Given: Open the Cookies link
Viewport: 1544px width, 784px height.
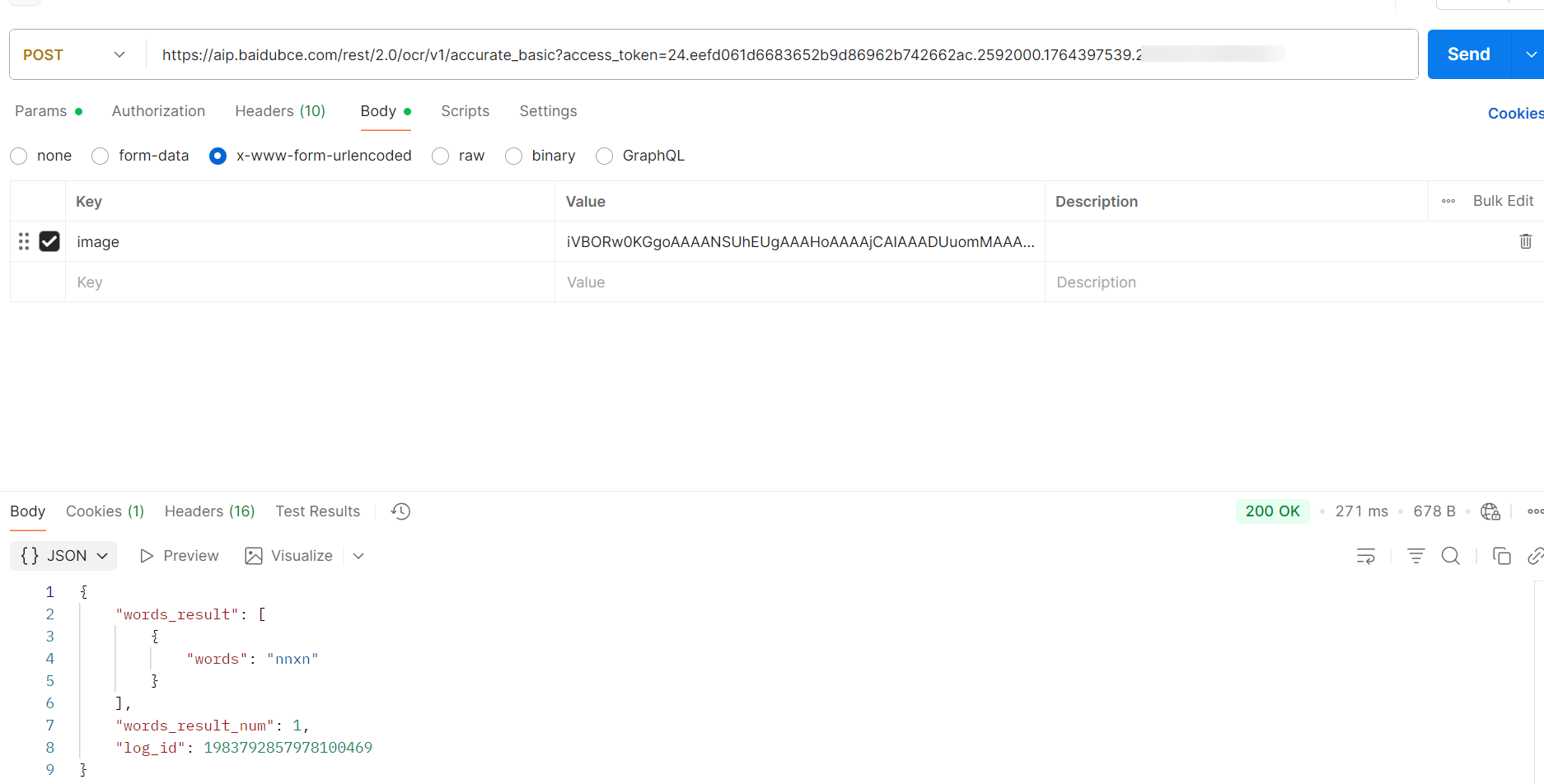Looking at the screenshot, I should click(1515, 114).
